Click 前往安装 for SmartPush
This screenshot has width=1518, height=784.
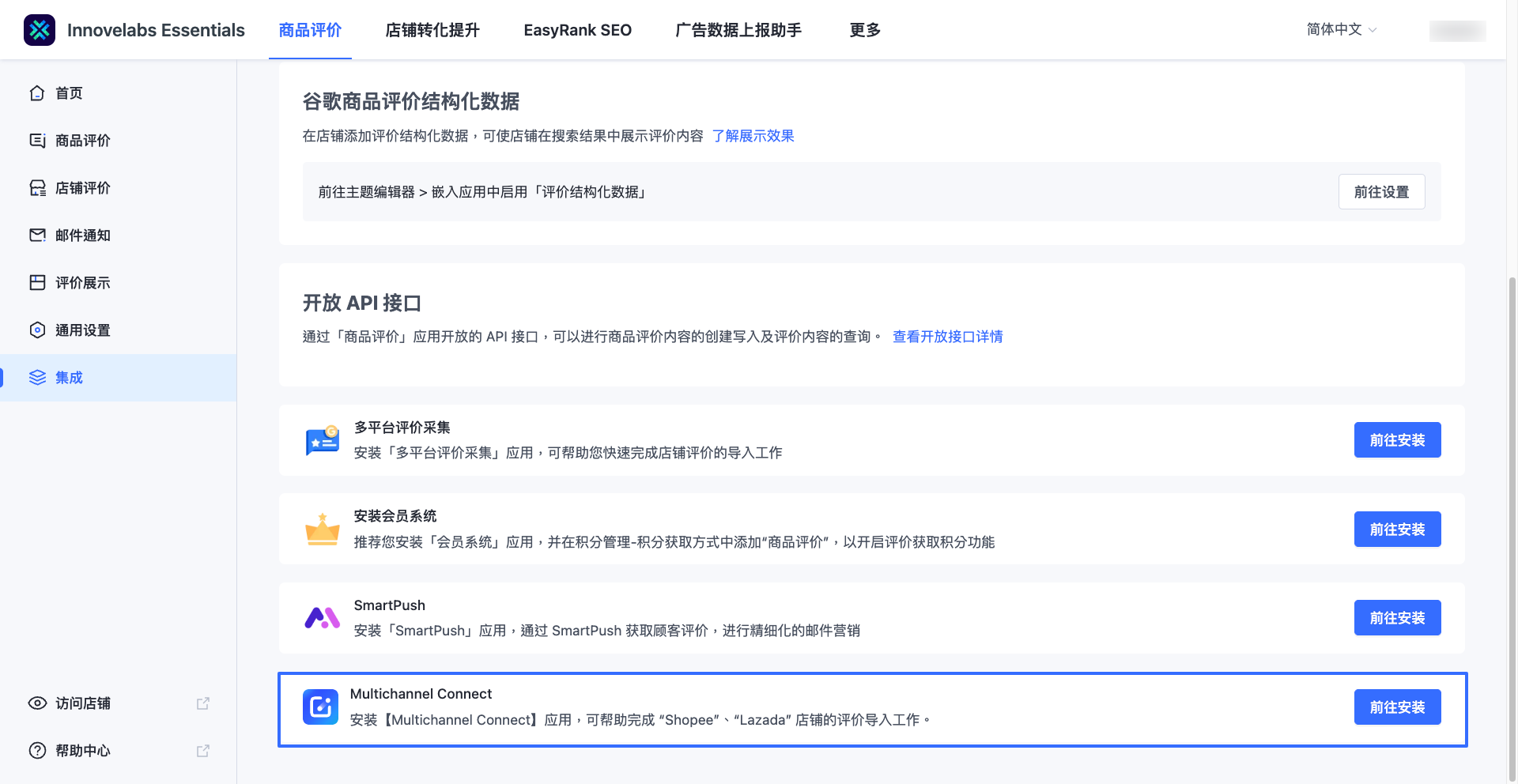click(1397, 618)
